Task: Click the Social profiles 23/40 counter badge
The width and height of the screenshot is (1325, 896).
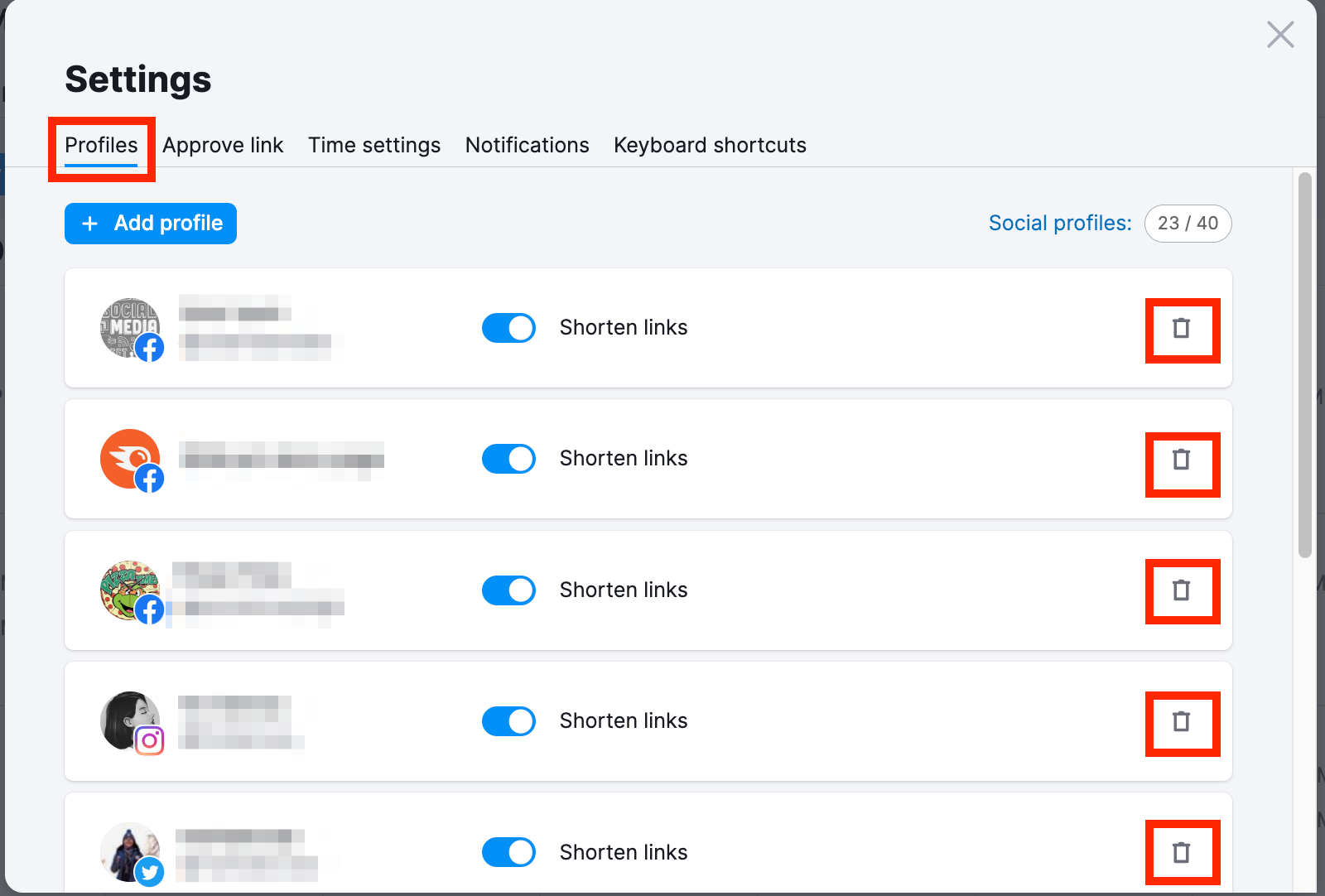Action: point(1188,224)
